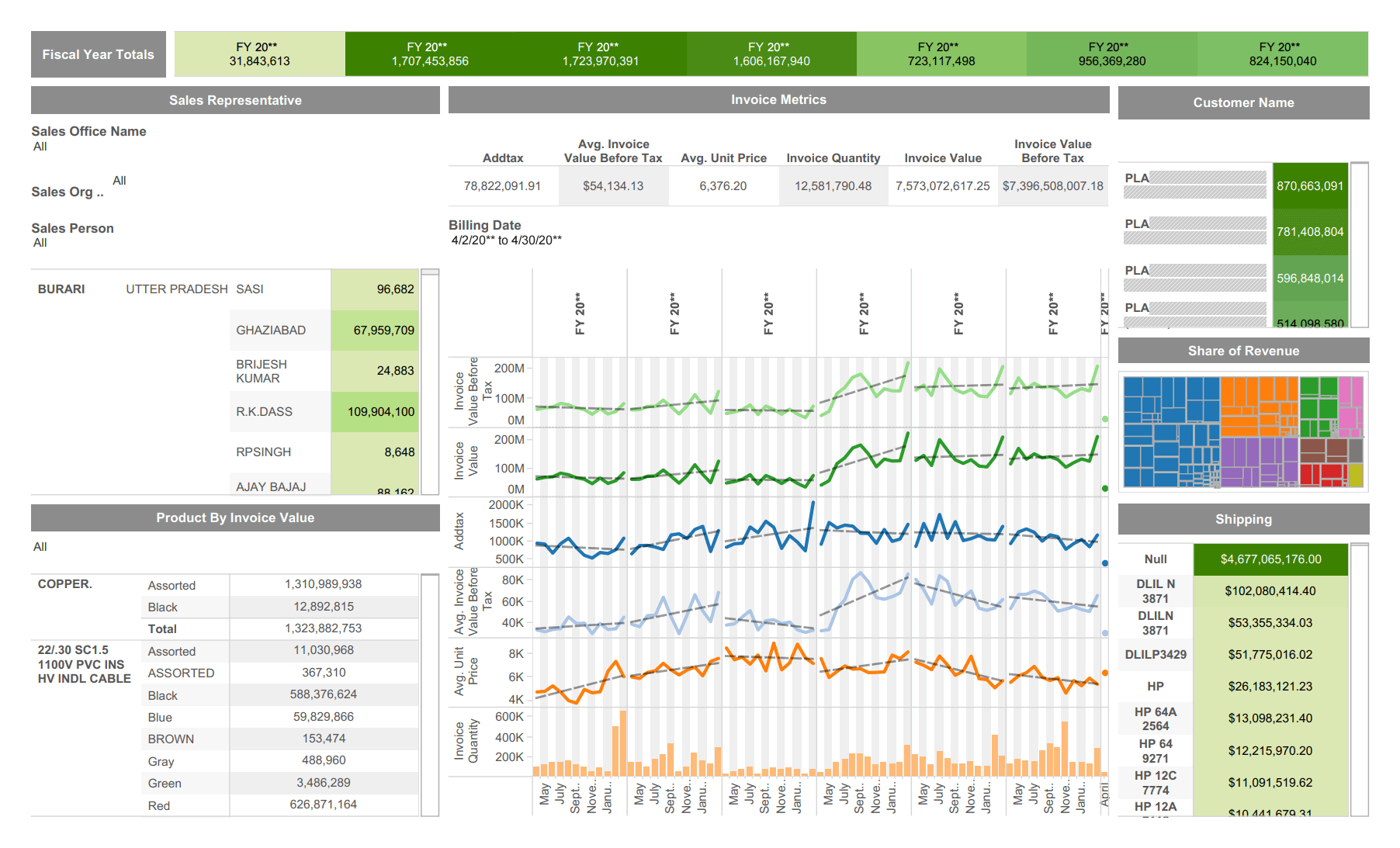The width and height of the screenshot is (1400, 848).
Task: Click the Green cable value 3,486,289
Action: (x=324, y=783)
